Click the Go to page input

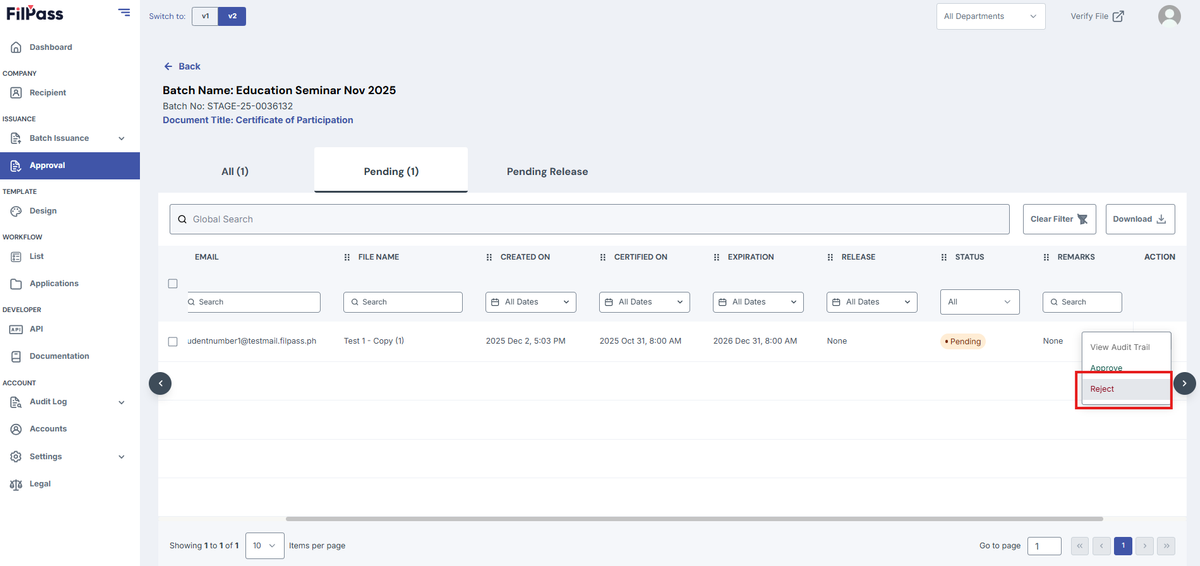tap(1044, 546)
